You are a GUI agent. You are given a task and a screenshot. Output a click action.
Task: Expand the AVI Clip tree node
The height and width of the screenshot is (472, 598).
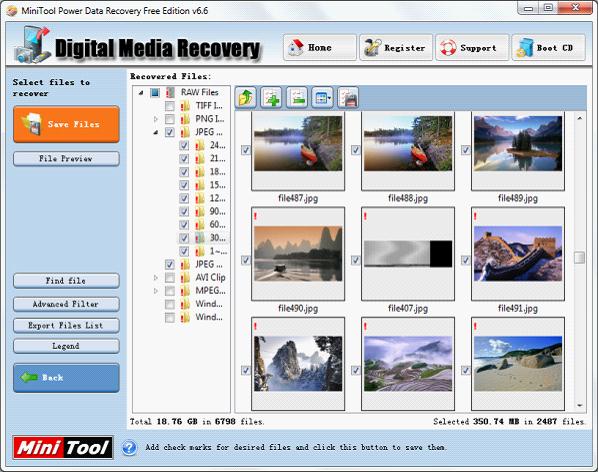156,278
